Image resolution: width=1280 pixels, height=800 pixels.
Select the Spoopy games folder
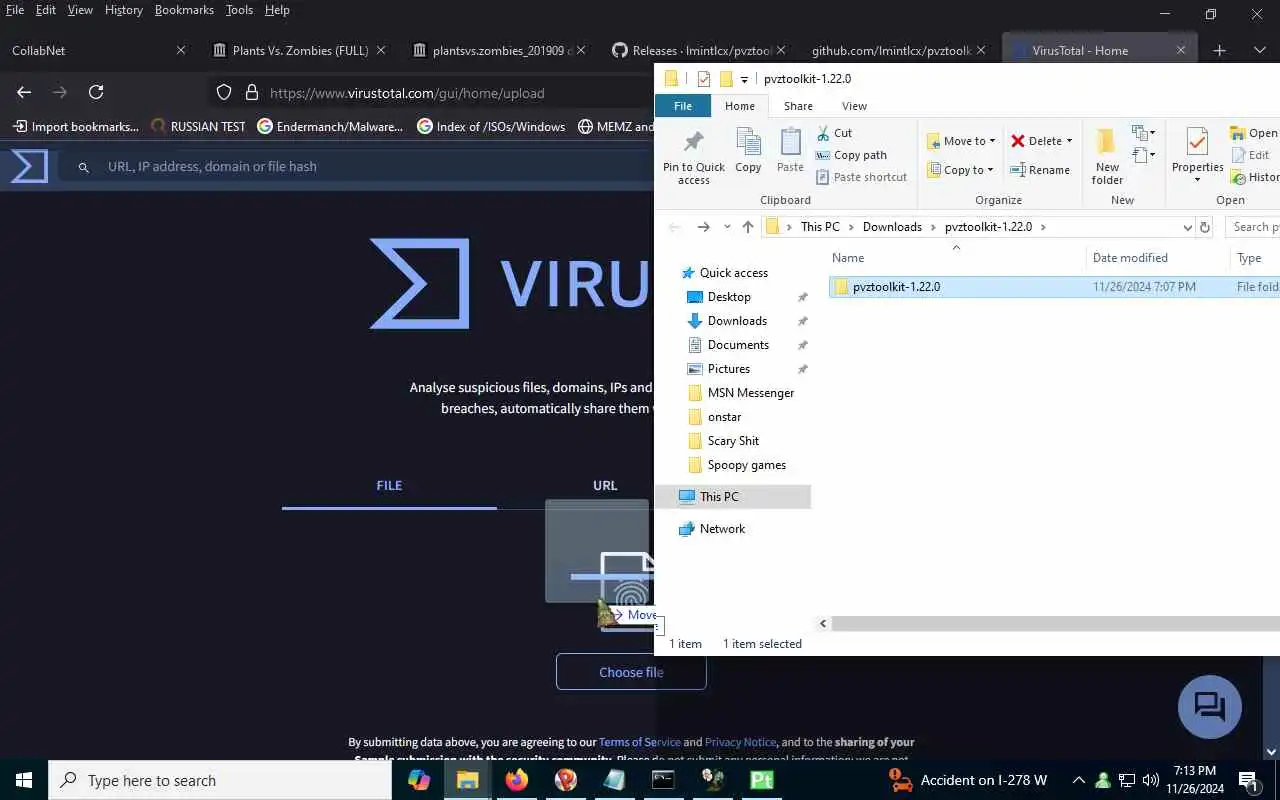[746, 465]
